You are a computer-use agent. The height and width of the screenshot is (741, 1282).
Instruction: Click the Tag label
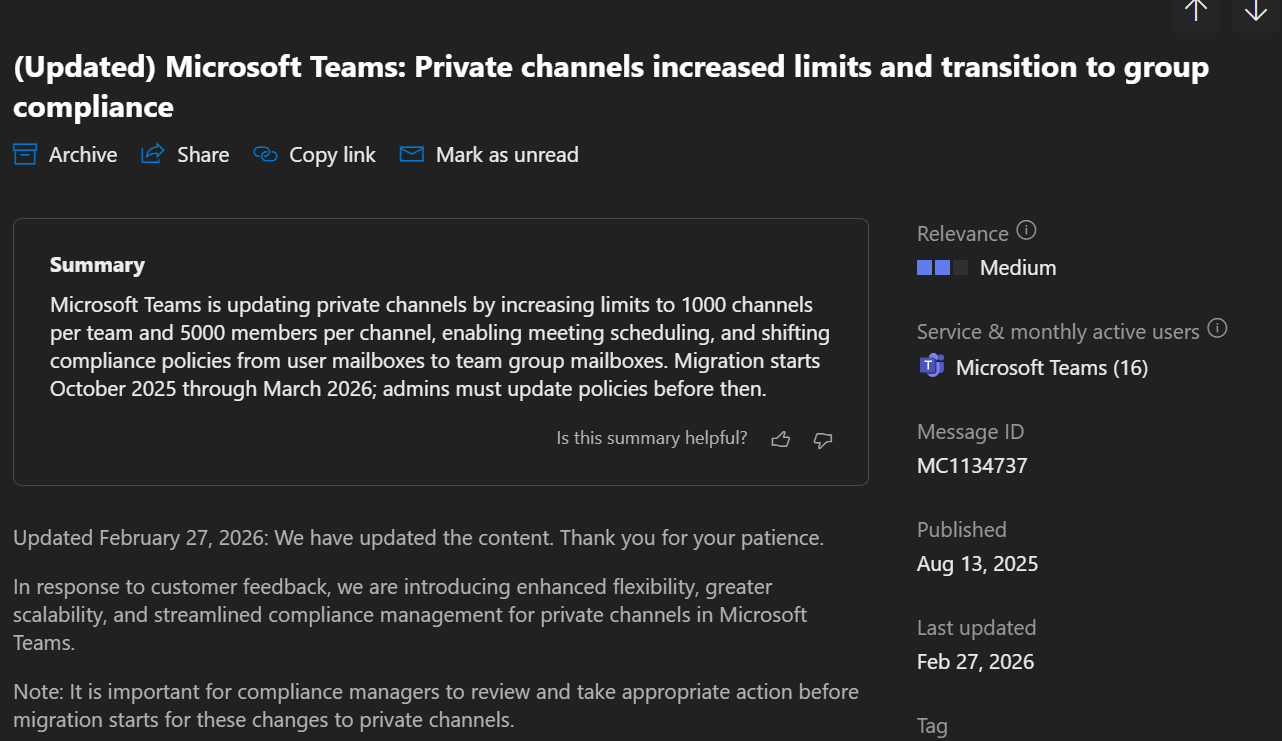tap(932, 726)
